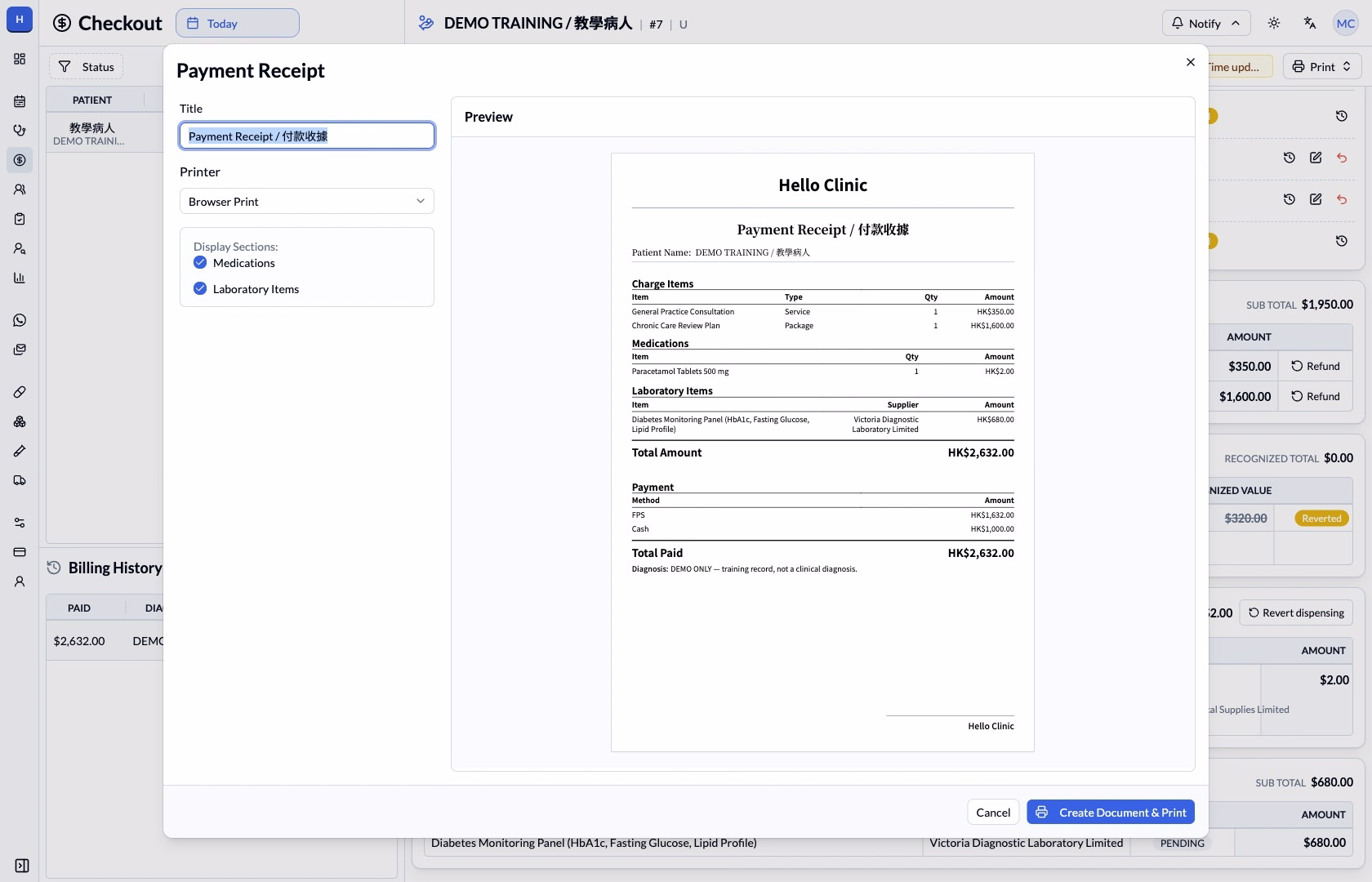
Task: Open the language translate icon
Action: click(x=1310, y=23)
